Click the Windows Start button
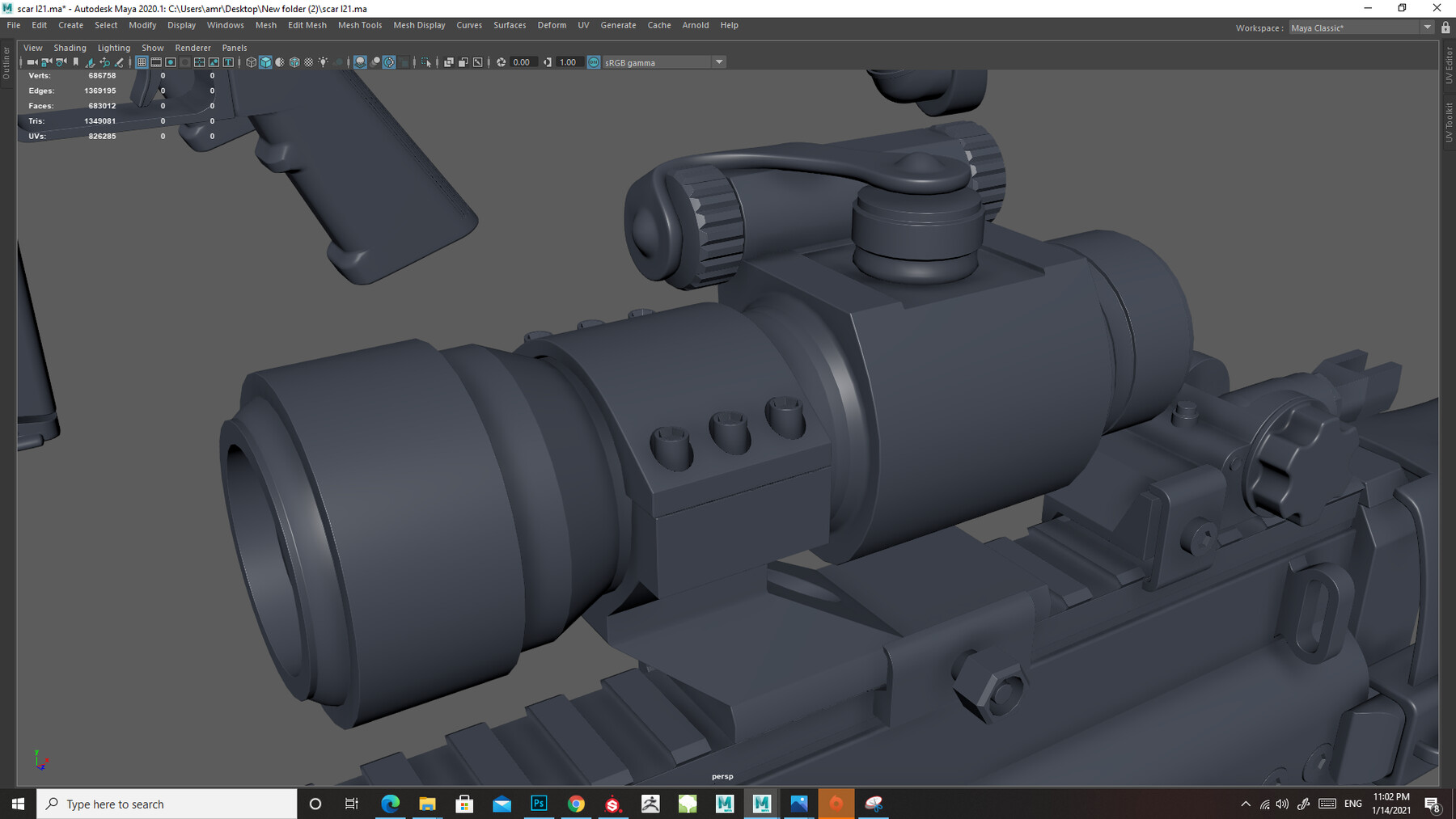Image resolution: width=1456 pixels, height=819 pixels. click(x=15, y=804)
